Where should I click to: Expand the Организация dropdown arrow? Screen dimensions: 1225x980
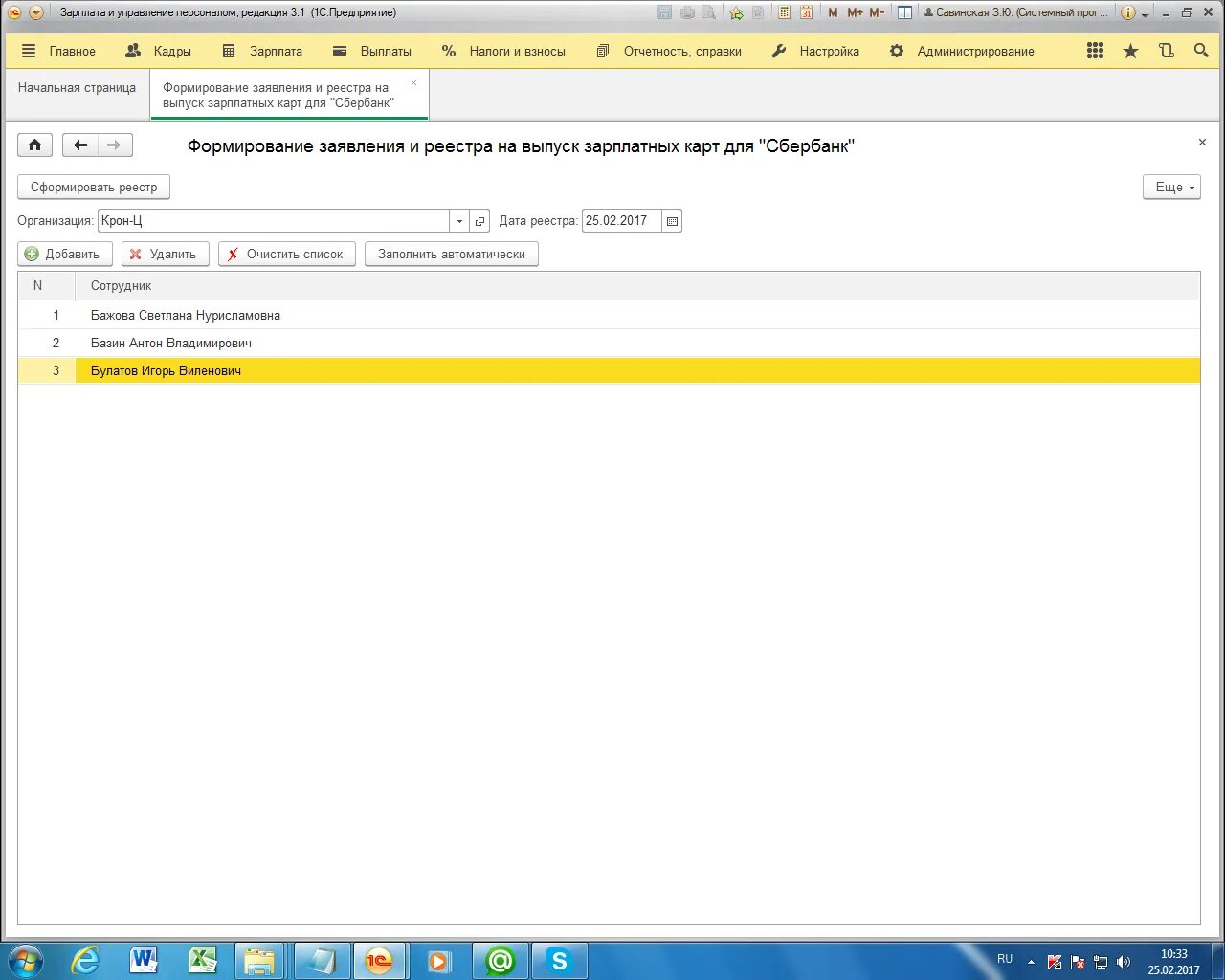pos(459,220)
